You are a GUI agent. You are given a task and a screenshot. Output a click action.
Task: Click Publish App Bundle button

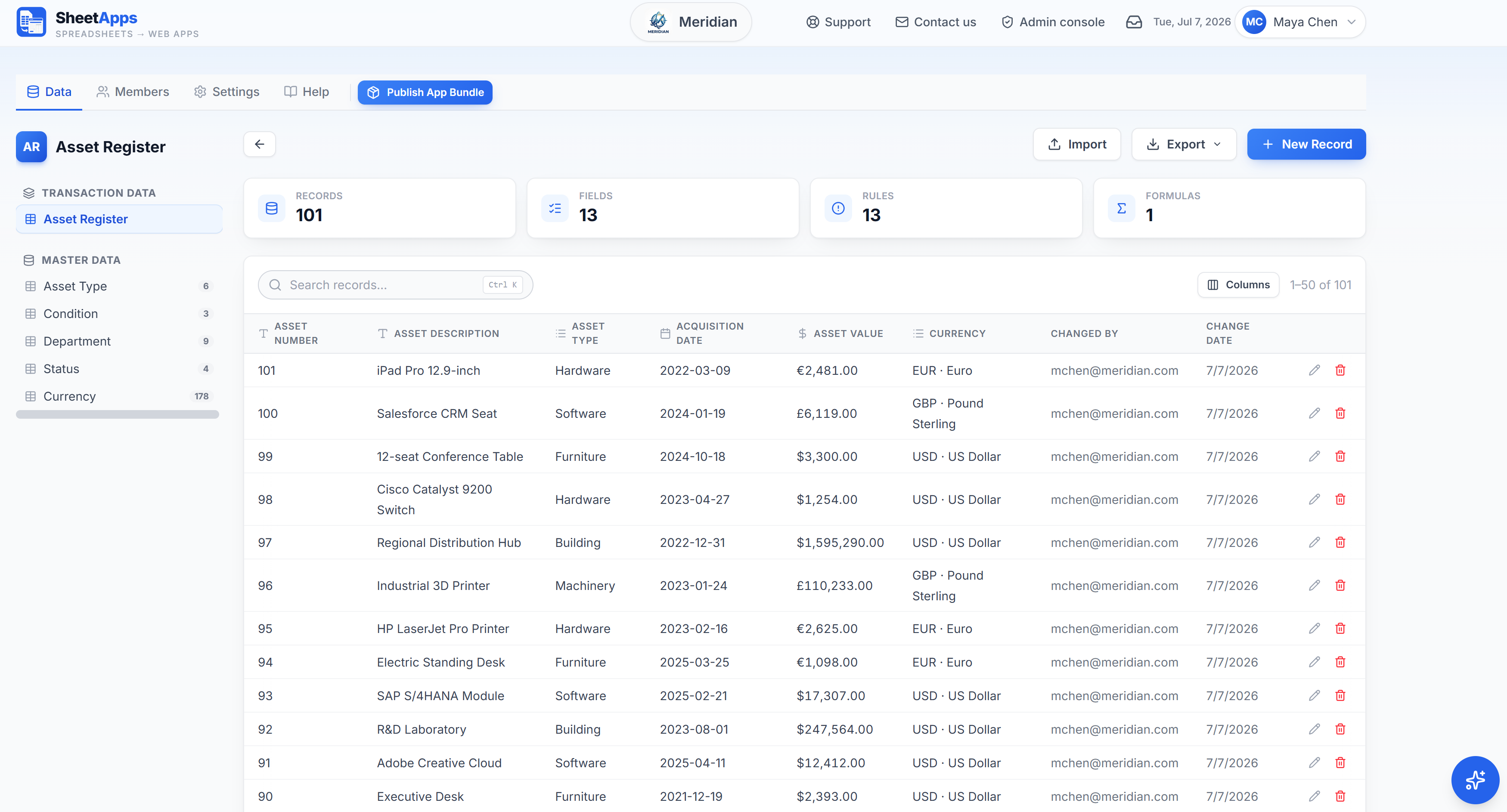coord(425,93)
